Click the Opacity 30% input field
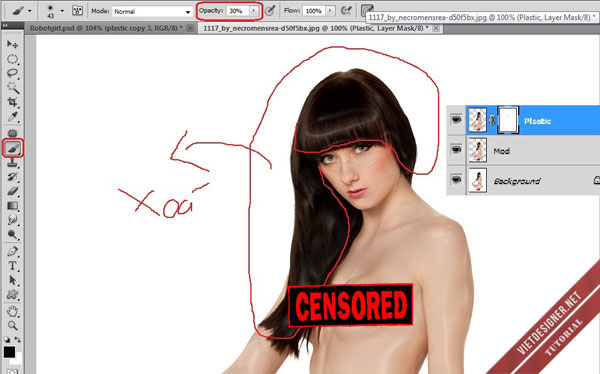The height and width of the screenshot is (374, 600). pos(238,11)
